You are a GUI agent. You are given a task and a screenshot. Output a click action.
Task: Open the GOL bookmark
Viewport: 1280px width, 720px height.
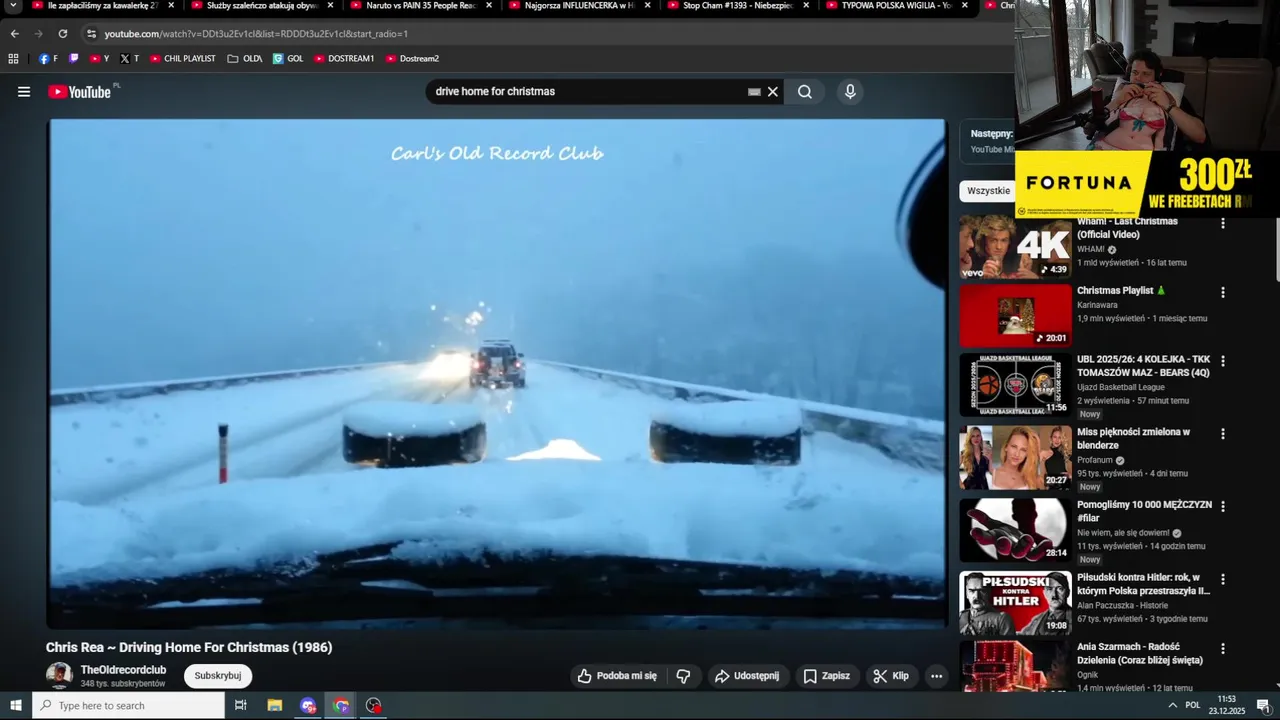pos(288,59)
